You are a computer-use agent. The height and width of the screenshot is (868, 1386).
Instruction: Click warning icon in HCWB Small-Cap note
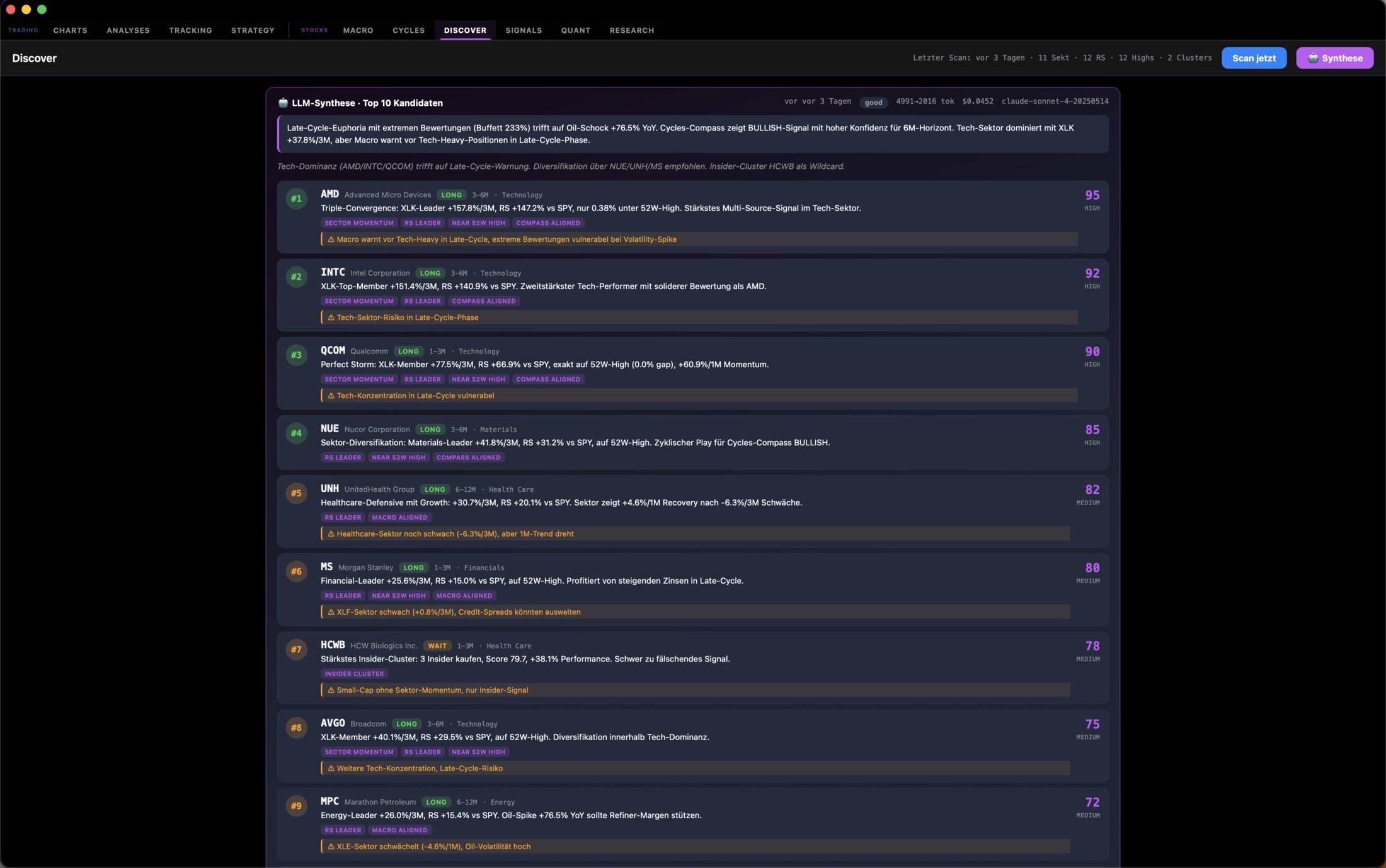click(x=331, y=690)
